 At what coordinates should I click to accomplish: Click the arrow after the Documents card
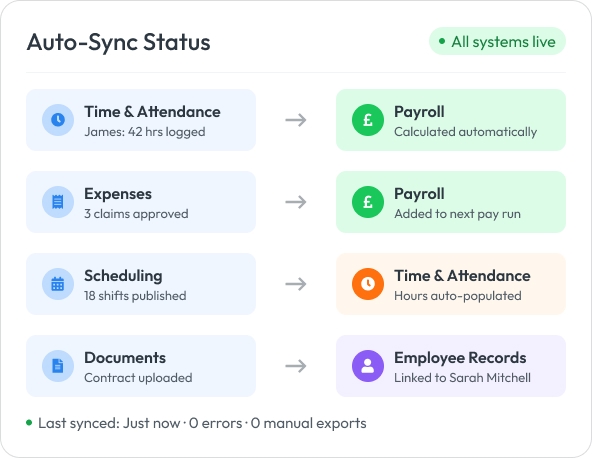click(x=296, y=366)
